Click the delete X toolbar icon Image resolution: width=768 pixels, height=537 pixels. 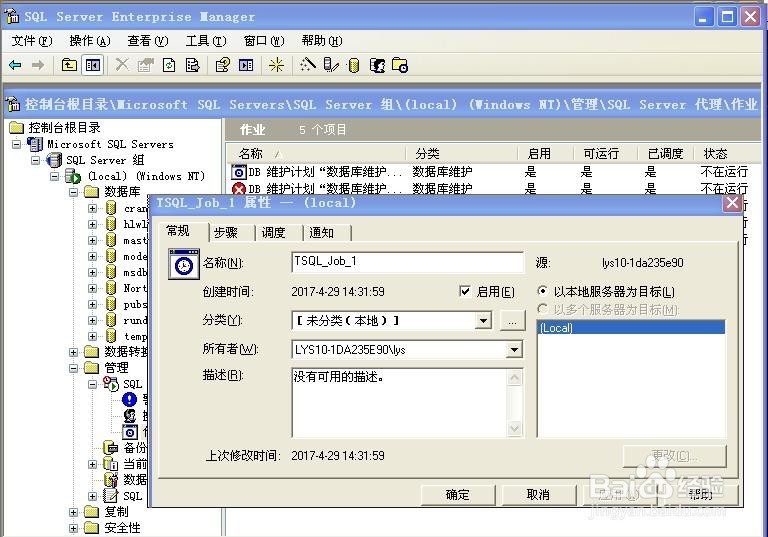[x=122, y=65]
